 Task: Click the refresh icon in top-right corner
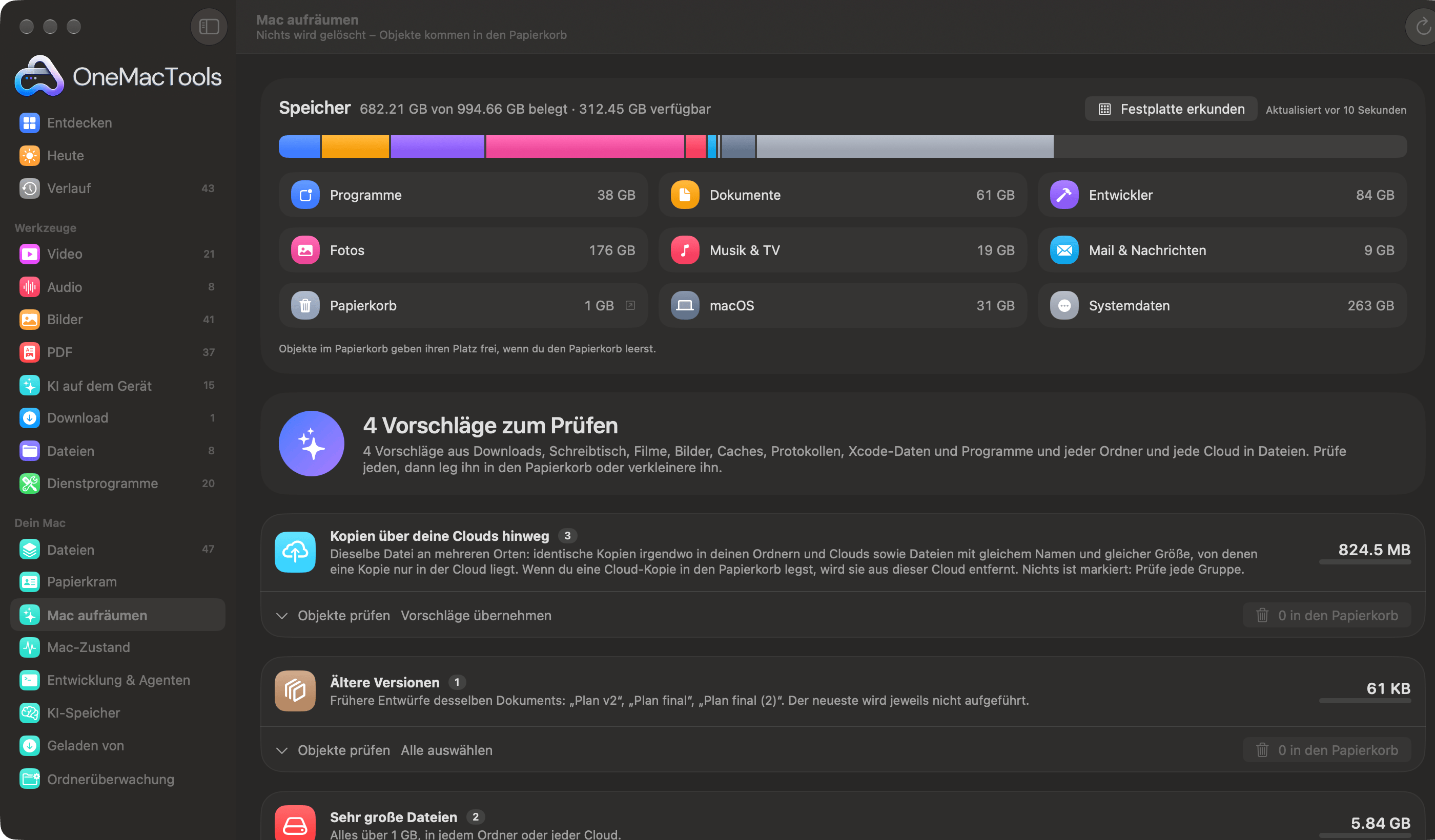pyautogui.click(x=1423, y=27)
